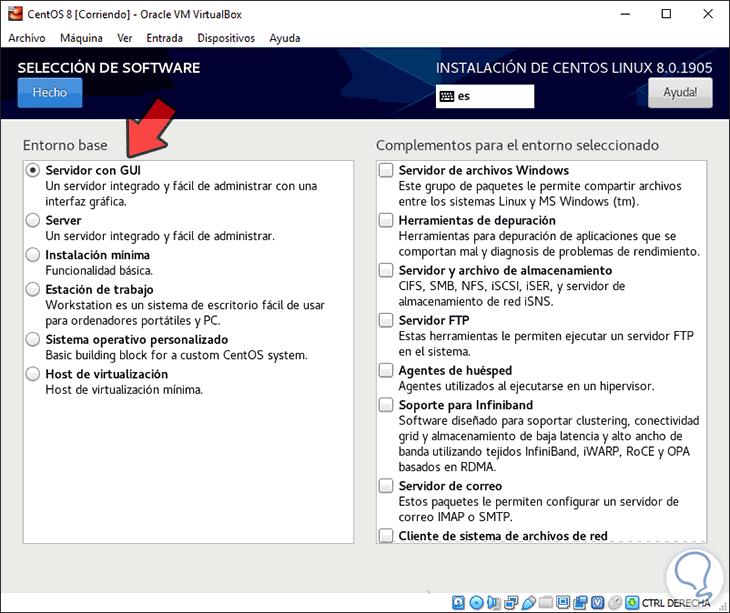Select Host de virtualización radio button
The height and width of the screenshot is (613, 730).
pos(33,374)
